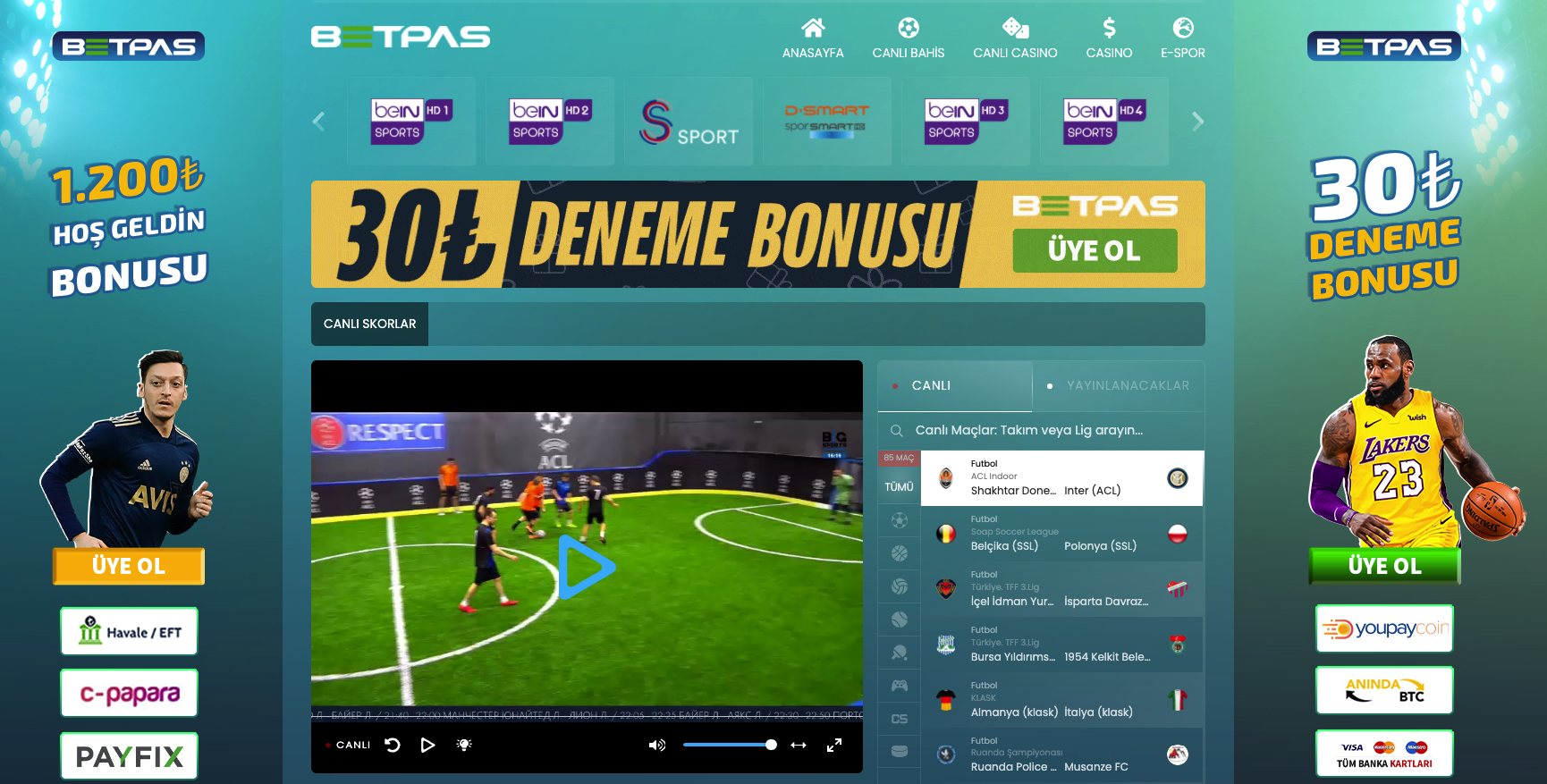Switch to the YAYINLANACAKLAR tab
Viewport: 1547px width, 784px height.
1119,385
